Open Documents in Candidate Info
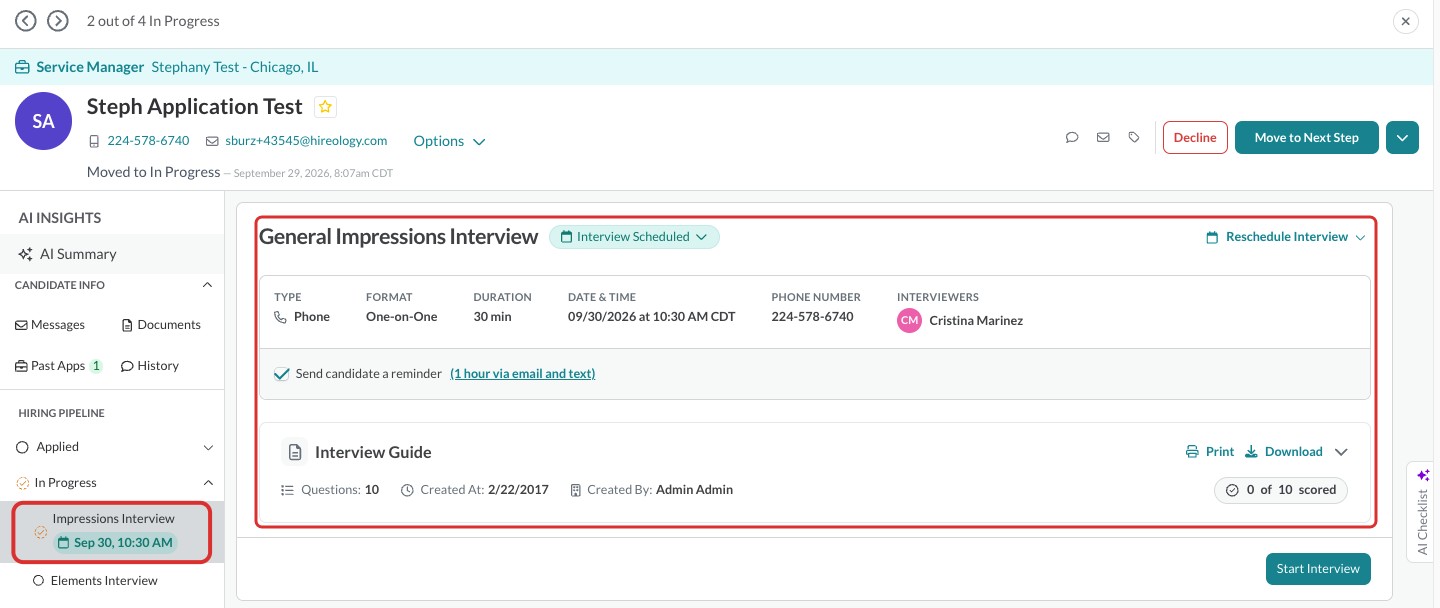 pos(161,325)
